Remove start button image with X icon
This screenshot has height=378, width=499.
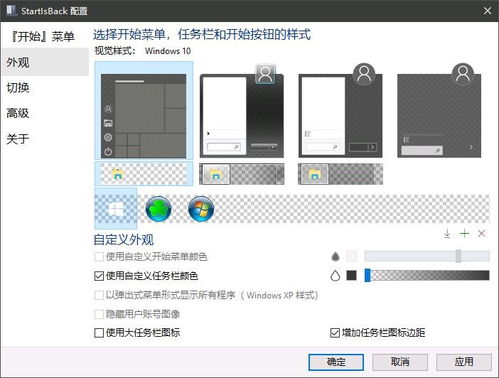click(x=482, y=234)
